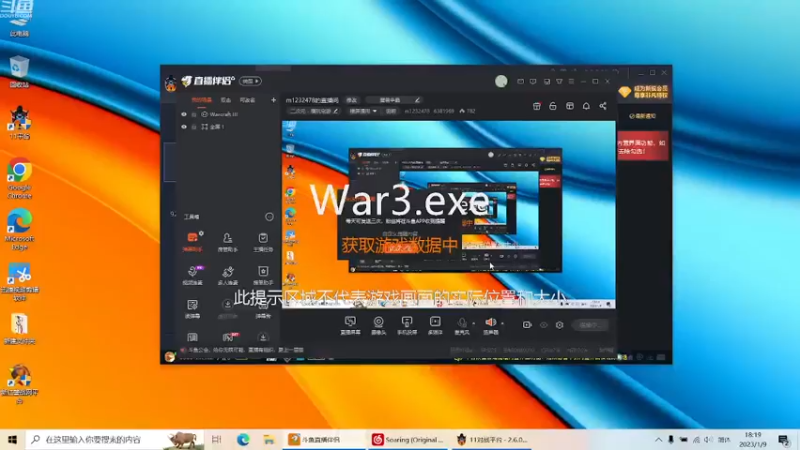Image resolution: width=800 pixels, height=450 pixels.
Task: Mute the microphone icon
Action: point(462,322)
